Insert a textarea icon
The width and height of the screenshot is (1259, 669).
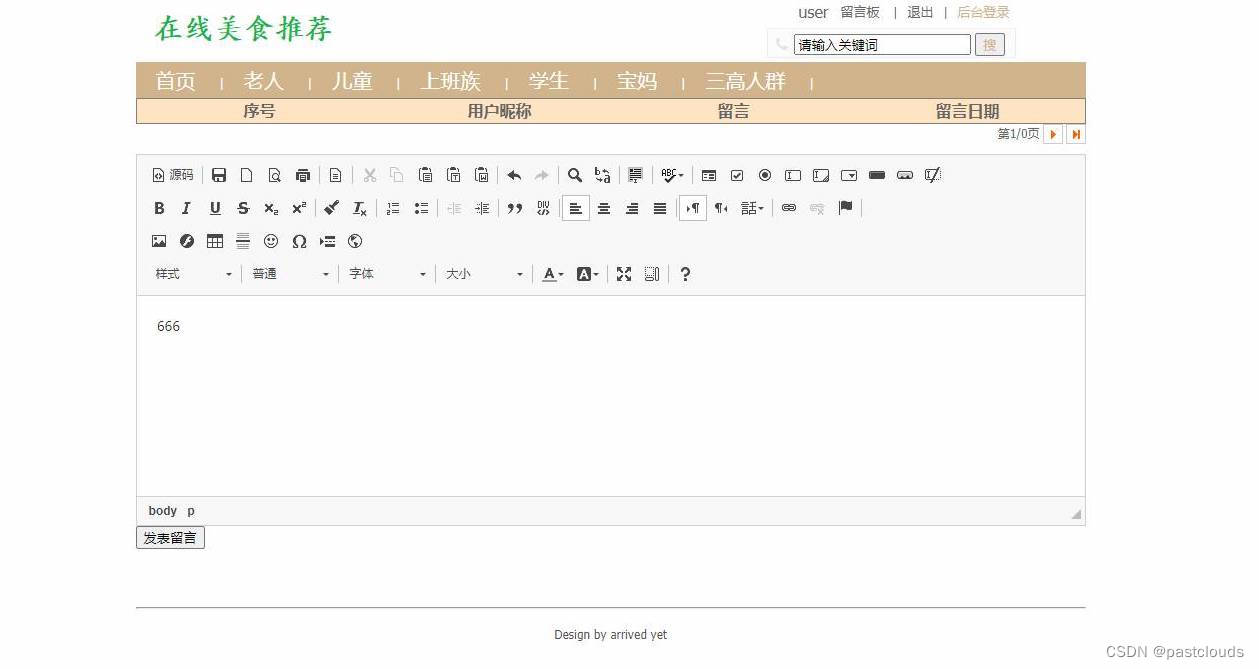tap(821, 175)
